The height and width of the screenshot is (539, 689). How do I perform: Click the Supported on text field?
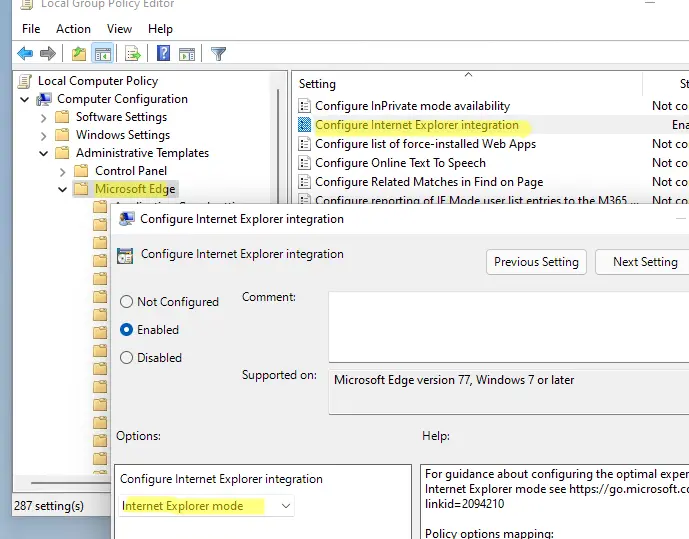coord(509,391)
